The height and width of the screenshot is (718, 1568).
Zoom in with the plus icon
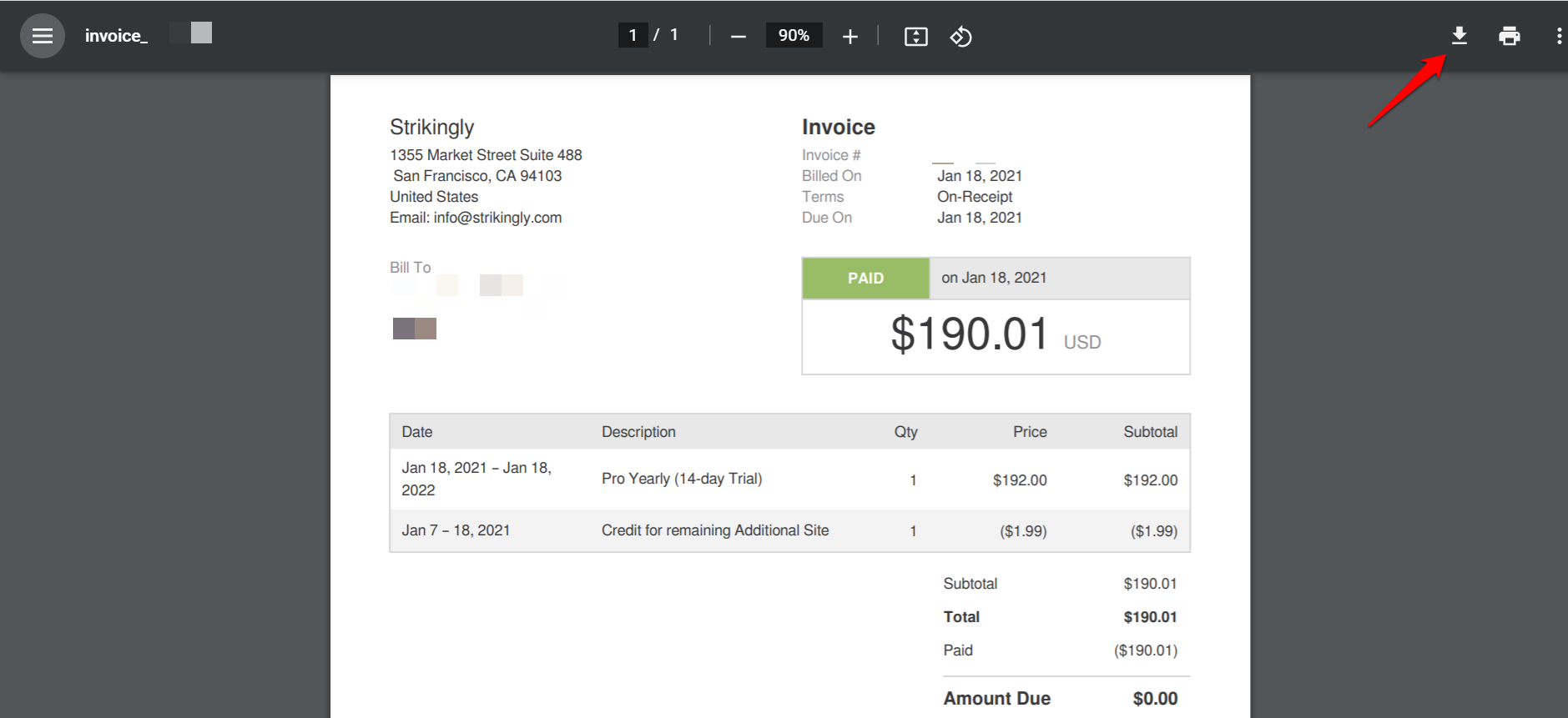(x=850, y=37)
